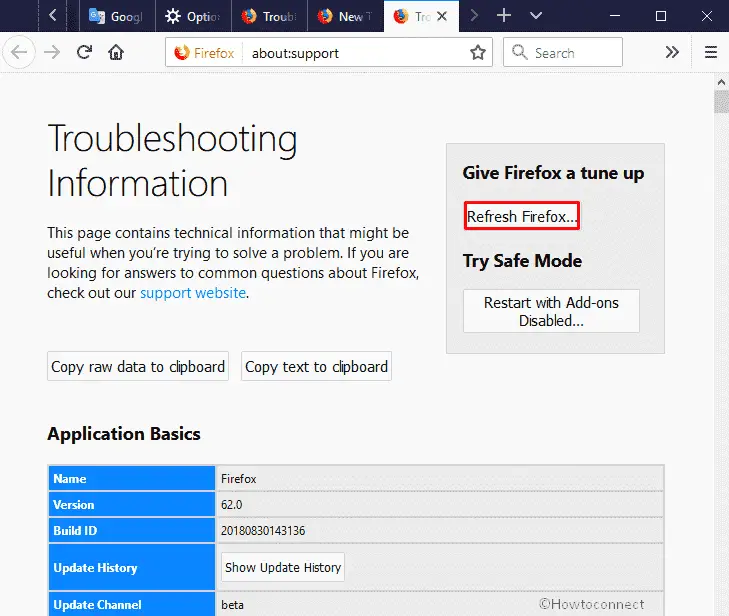The width and height of the screenshot is (729, 616).
Task: Minimize the Firefox window
Action: 615,16
